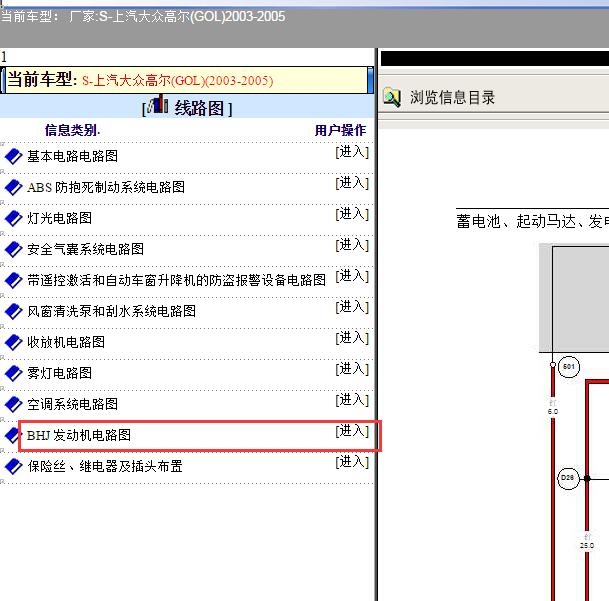Click [进入] for 风窗清洗泵和刮水系统电路图
The width and height of the screenshot is (609, 601).
tap(352, 307)
